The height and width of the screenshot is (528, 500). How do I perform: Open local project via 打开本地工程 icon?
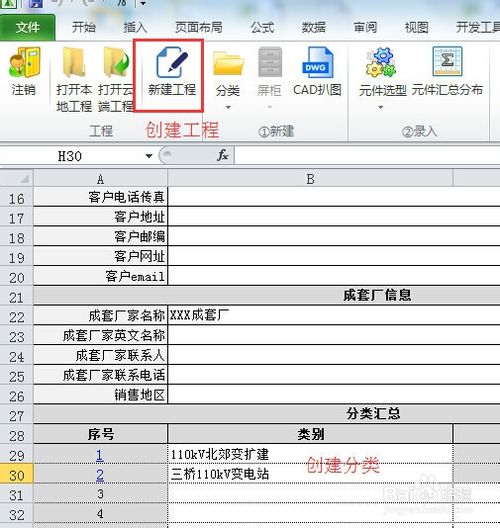tap(74, 62)
